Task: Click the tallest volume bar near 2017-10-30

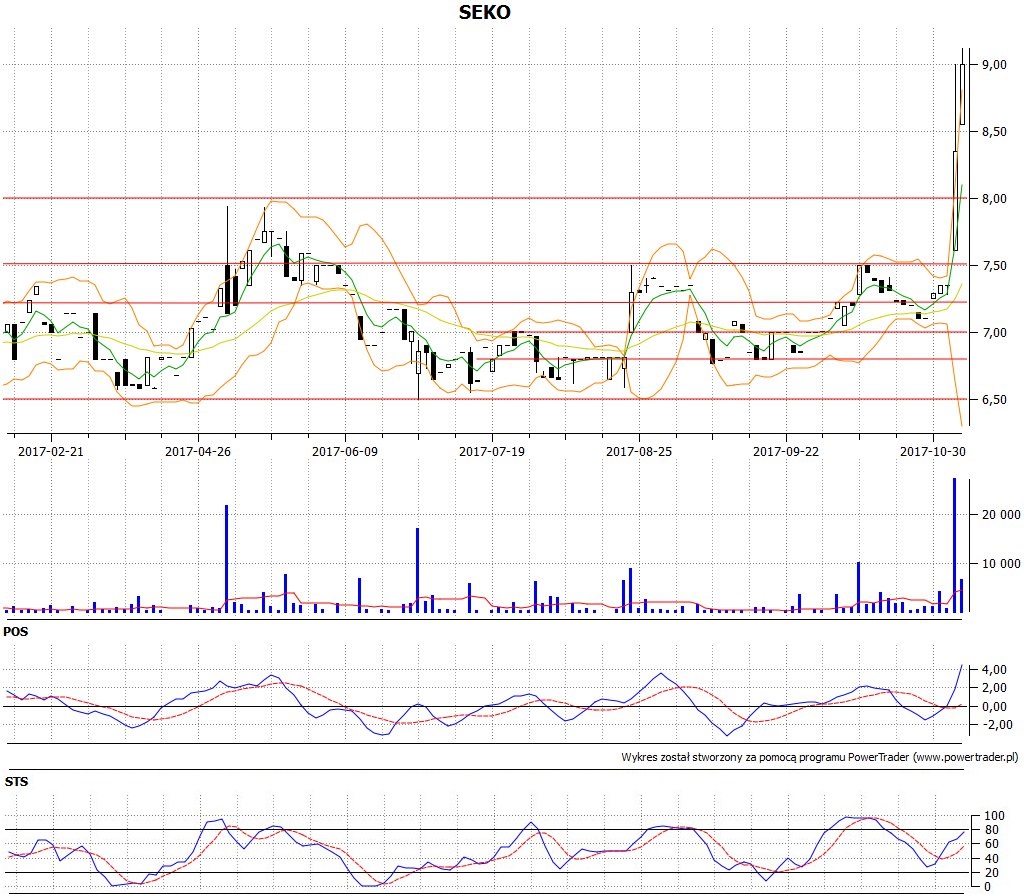Action: (x=954, y=545)
